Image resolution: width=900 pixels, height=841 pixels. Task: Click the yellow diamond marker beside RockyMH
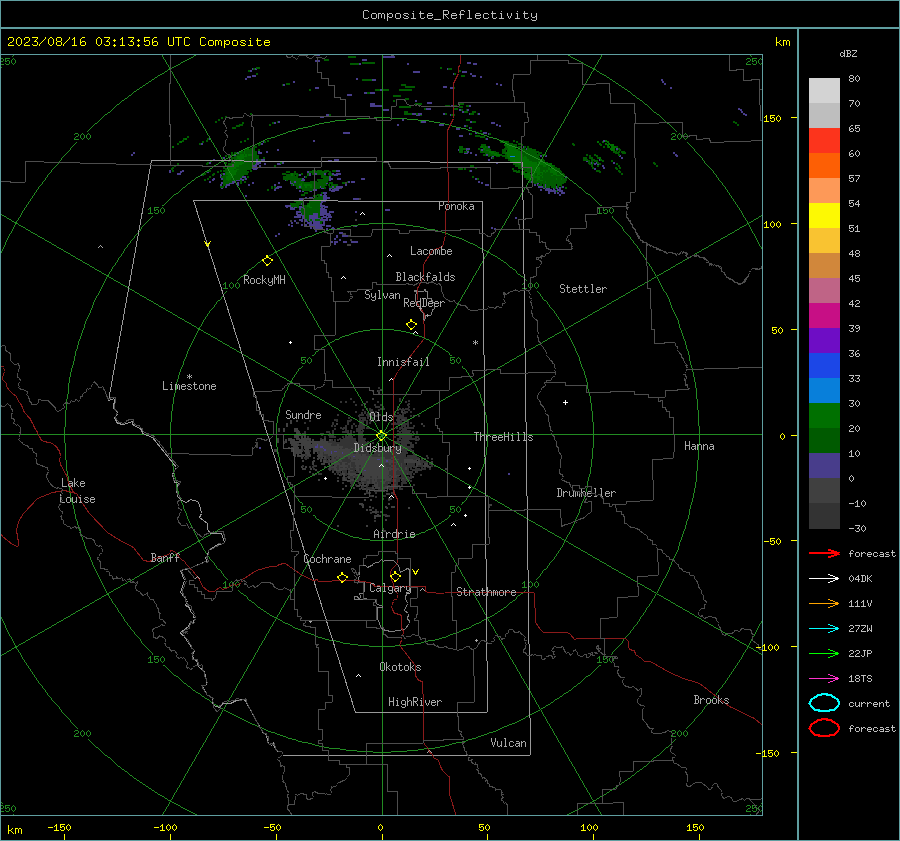pyautogui.click(x=267, y=261)
